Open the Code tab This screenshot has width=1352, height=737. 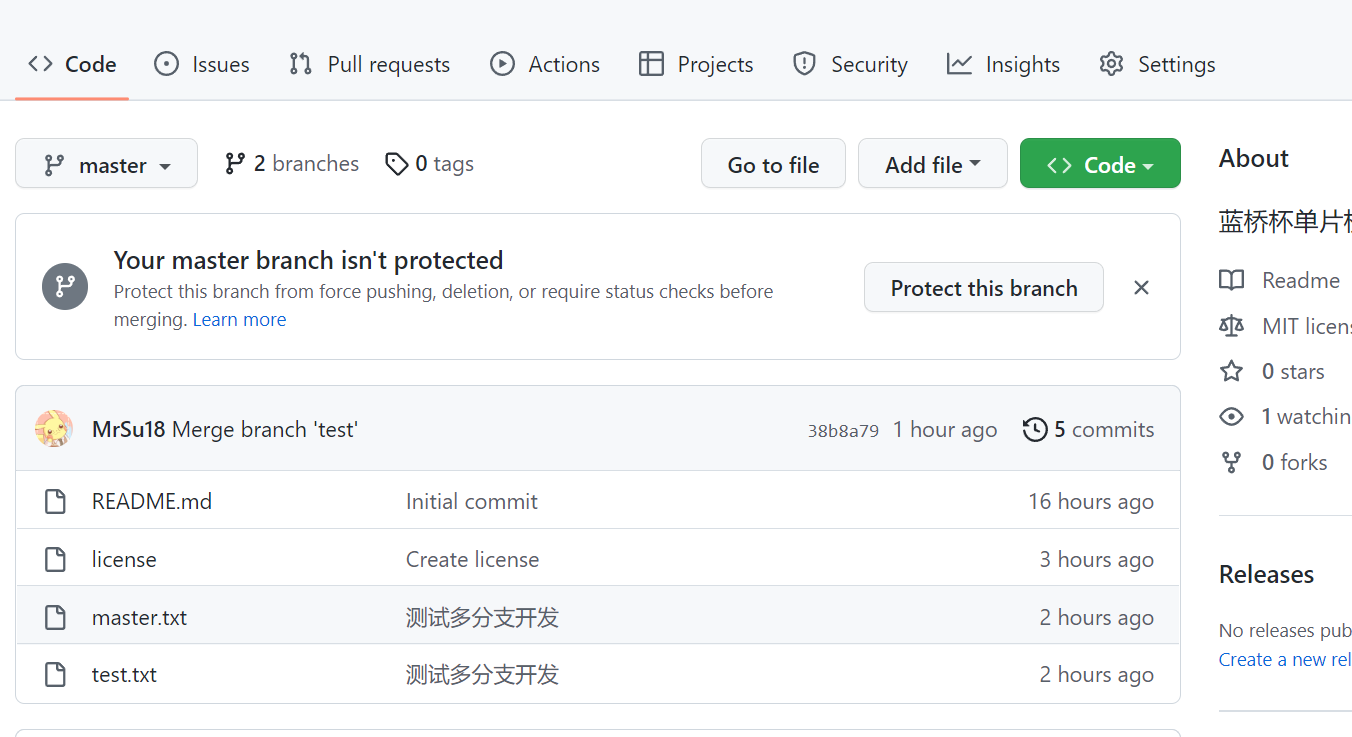(x=72, y=64)
